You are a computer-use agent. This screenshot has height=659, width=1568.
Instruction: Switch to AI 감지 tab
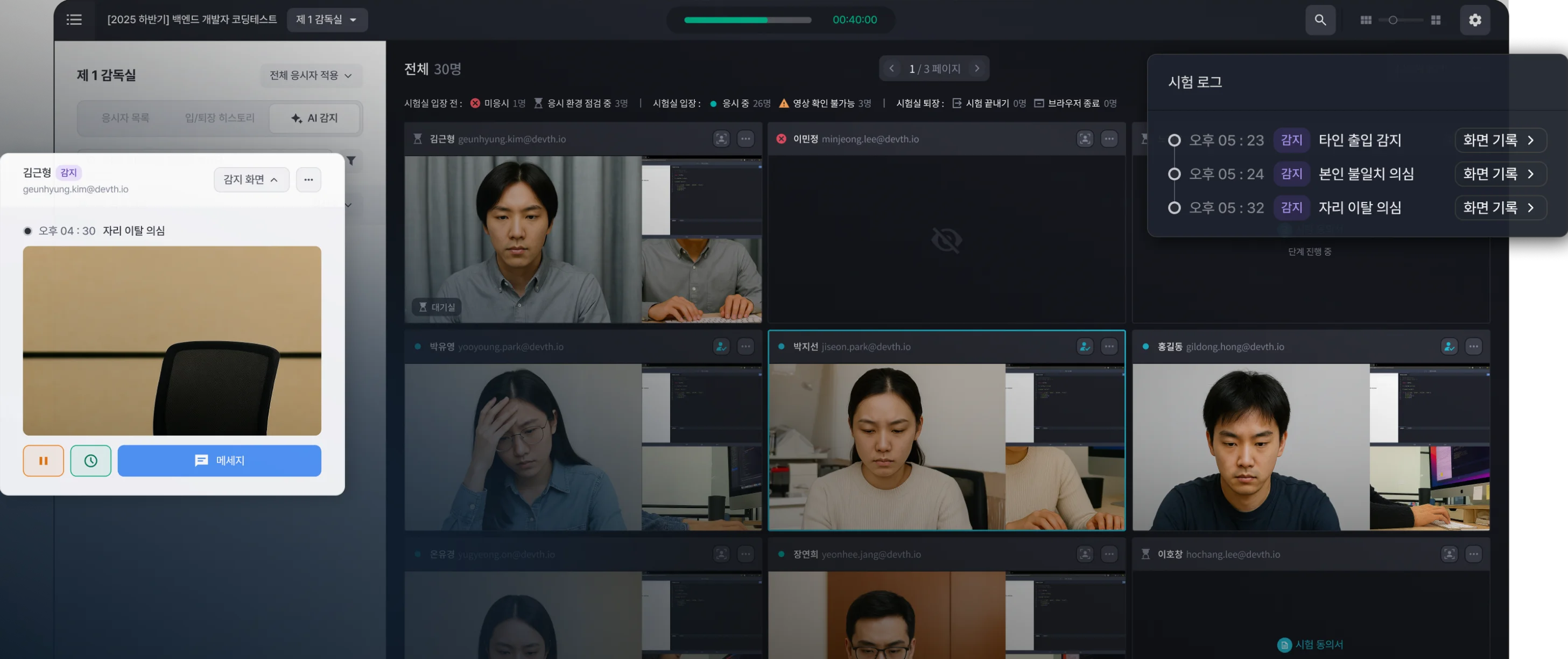tap(314, 118)
